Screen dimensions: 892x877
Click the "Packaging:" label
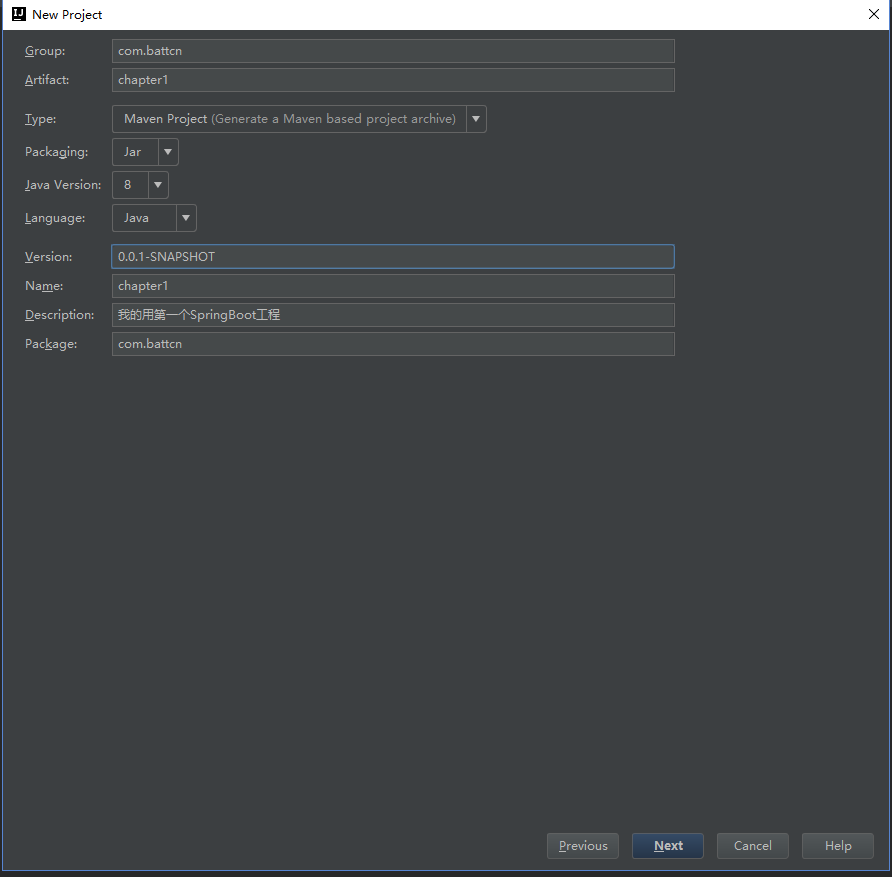tap(56, 152)
